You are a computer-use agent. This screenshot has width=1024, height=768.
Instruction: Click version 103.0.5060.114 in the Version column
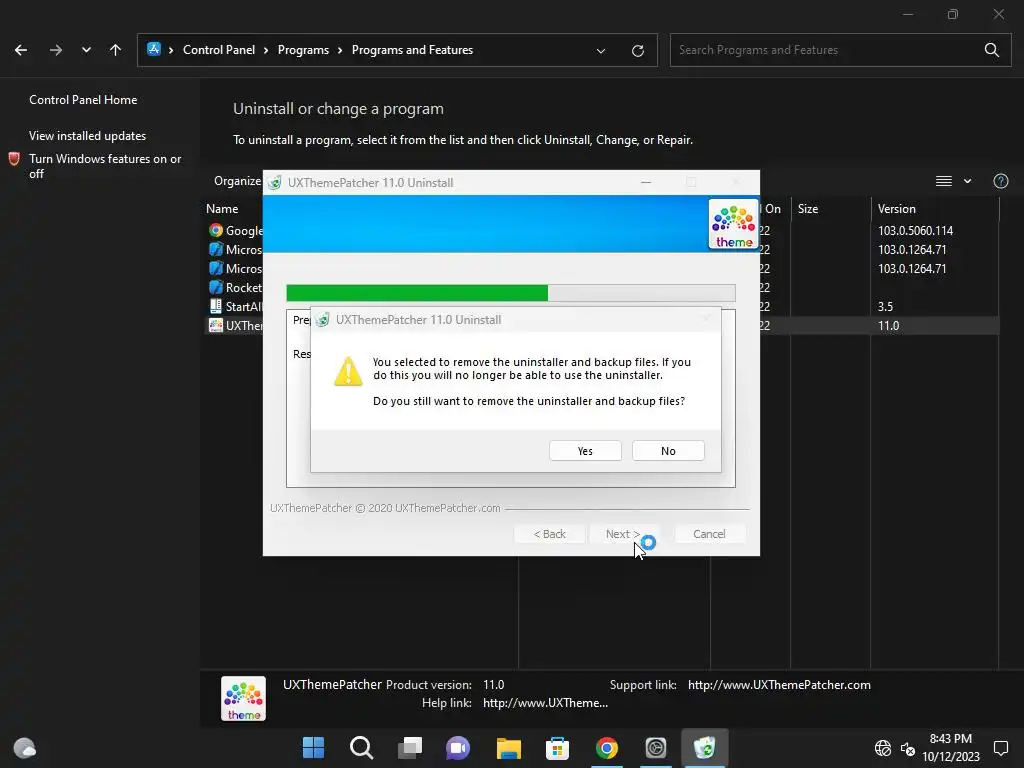coord(915,231)
